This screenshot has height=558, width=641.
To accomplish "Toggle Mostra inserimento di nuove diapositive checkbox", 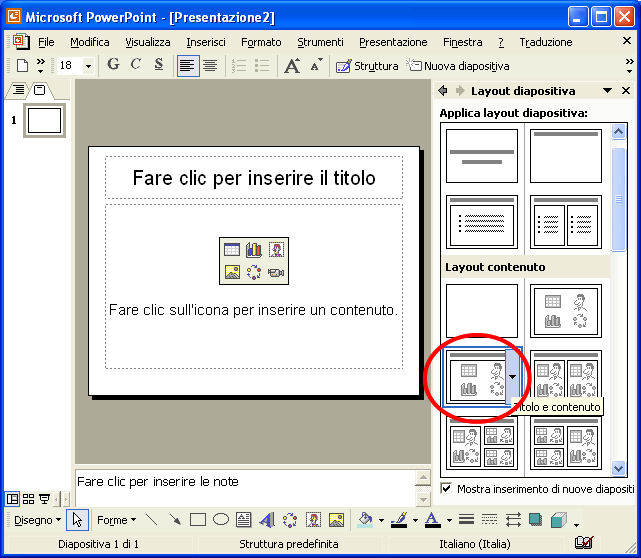I will tap(446, 489).
